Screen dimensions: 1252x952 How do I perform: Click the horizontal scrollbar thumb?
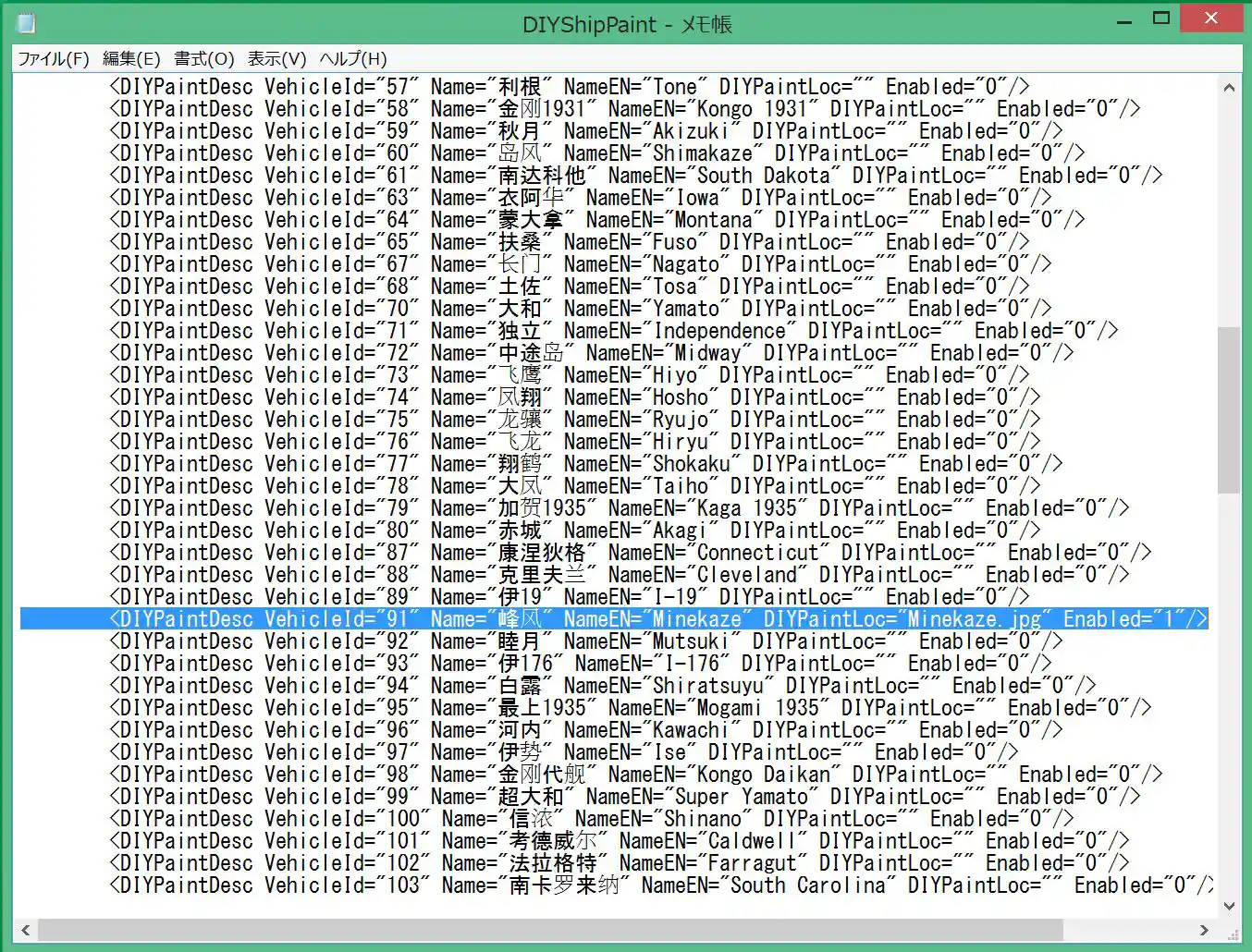[x=550, y=930]
